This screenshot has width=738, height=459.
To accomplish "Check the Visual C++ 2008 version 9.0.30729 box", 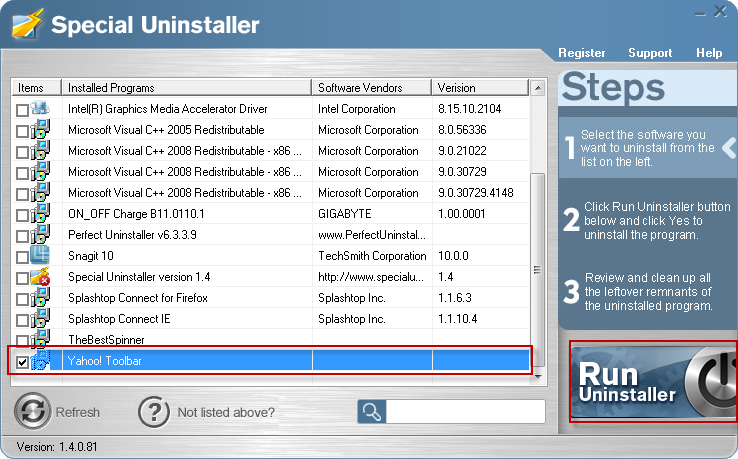I will 22,173.
